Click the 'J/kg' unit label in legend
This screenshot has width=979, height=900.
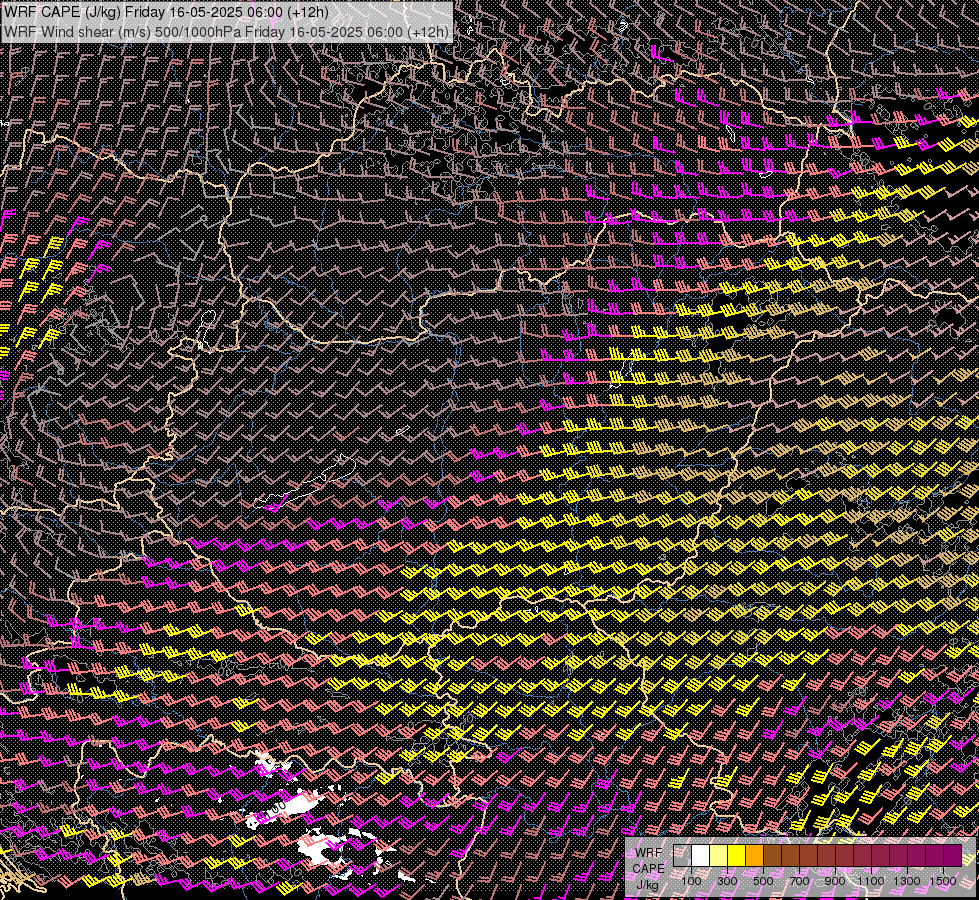[x=648, y=885]
